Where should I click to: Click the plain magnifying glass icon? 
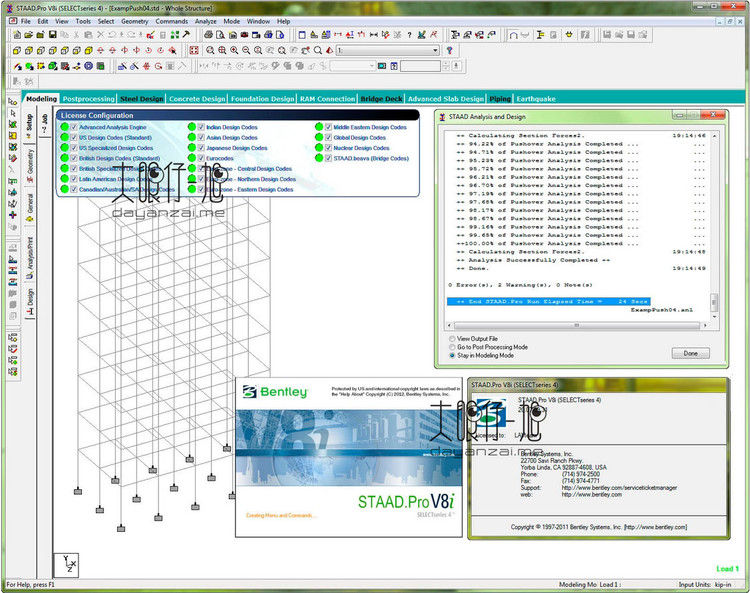(318, 50)
